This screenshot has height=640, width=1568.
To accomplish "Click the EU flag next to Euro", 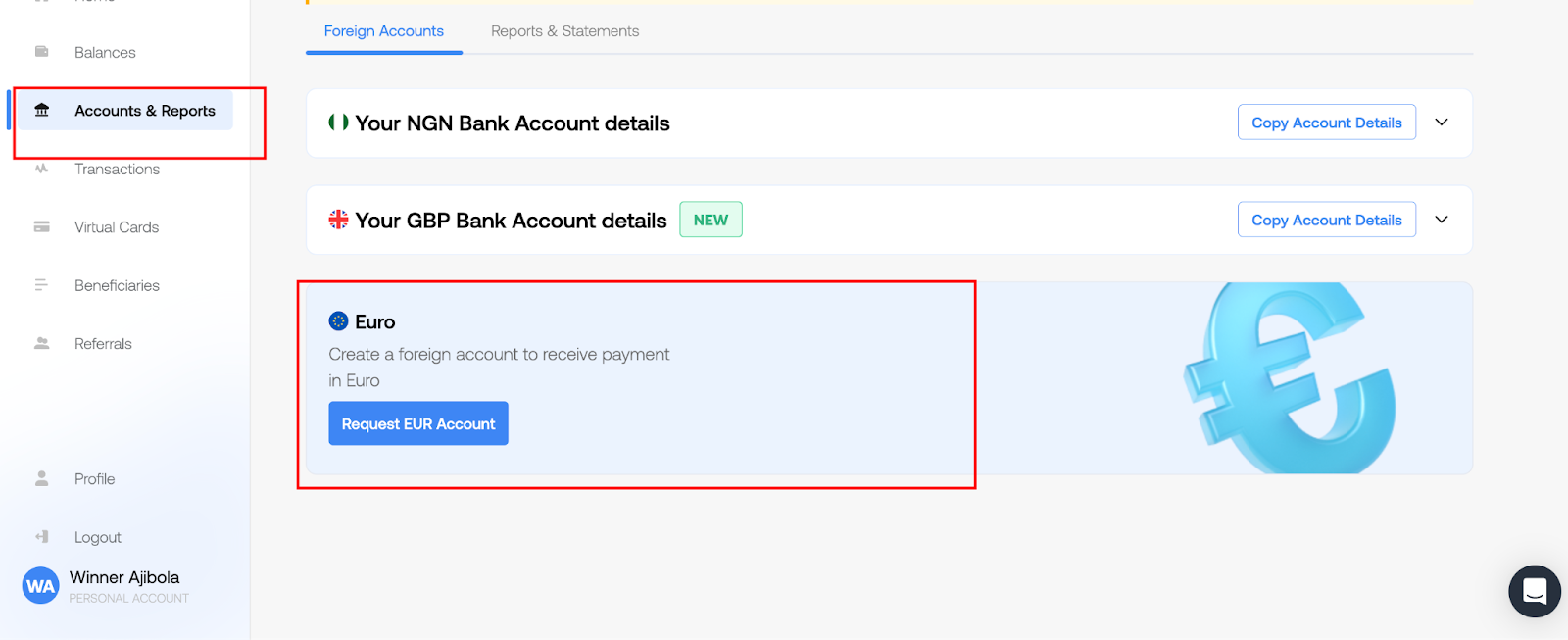I will point(337,320).
